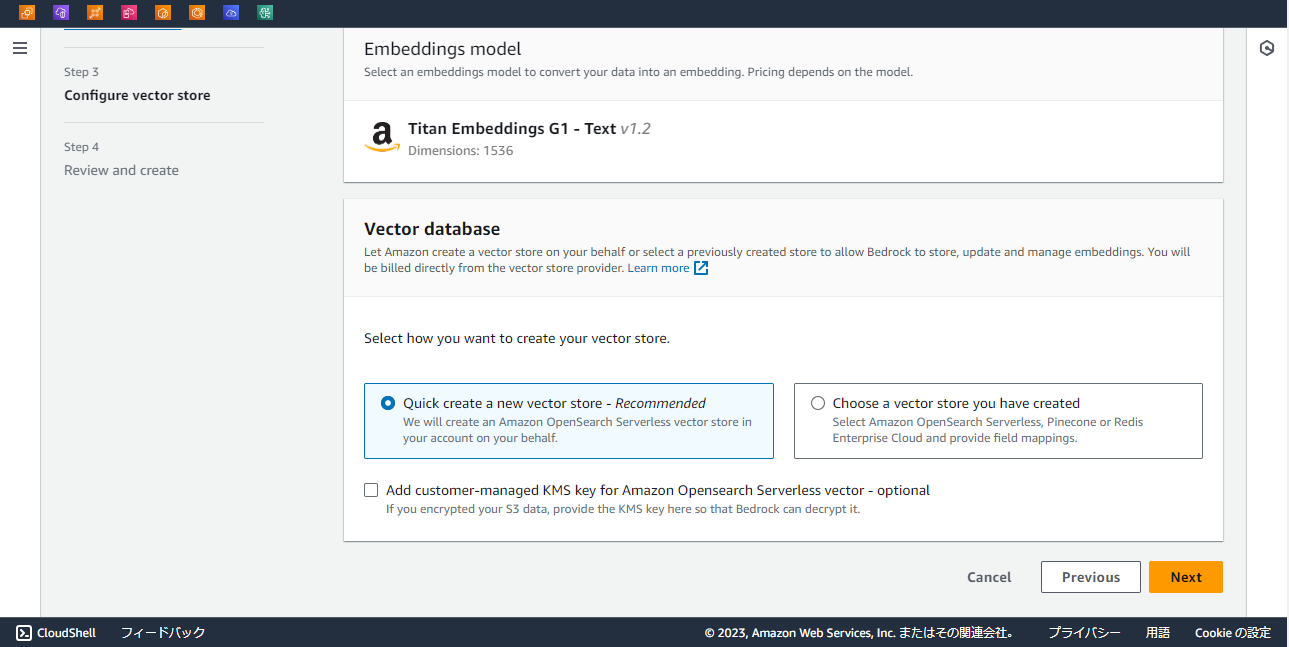The height and width of the screenshot is (647, 1289).
Task: Enable the customer-managed KMS key checkbox
Action: (371, 490)
